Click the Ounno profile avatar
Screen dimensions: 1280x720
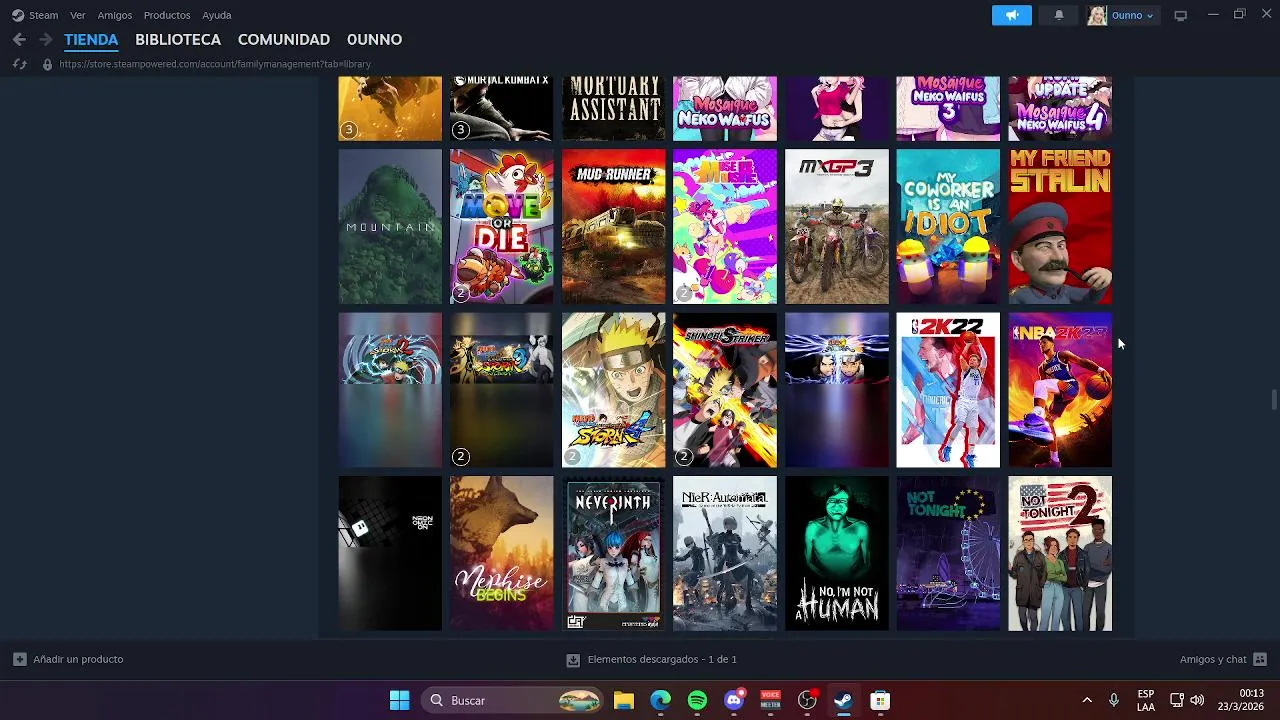click(1097, 15)
